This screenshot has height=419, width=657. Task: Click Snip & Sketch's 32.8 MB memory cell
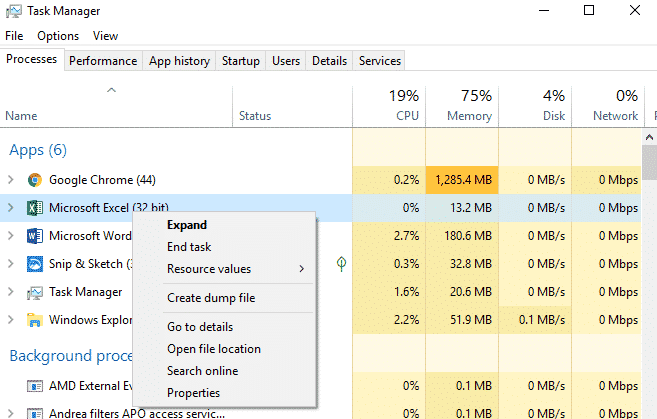[x=462, y=264]
